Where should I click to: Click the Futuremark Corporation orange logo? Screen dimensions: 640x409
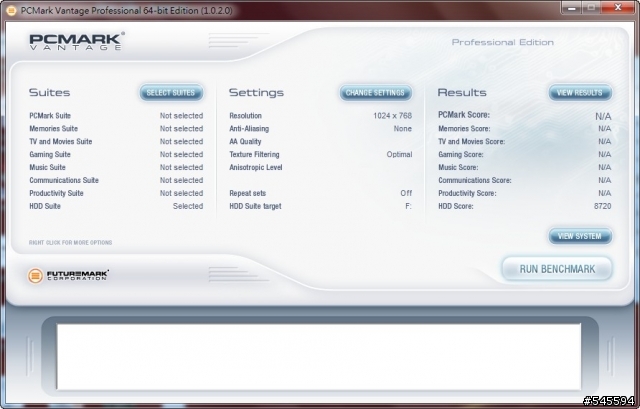pyautogui.click(x=35, y=276)
